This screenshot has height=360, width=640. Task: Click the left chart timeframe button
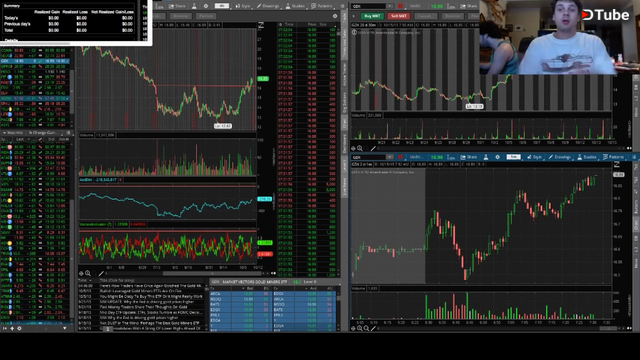222,6
